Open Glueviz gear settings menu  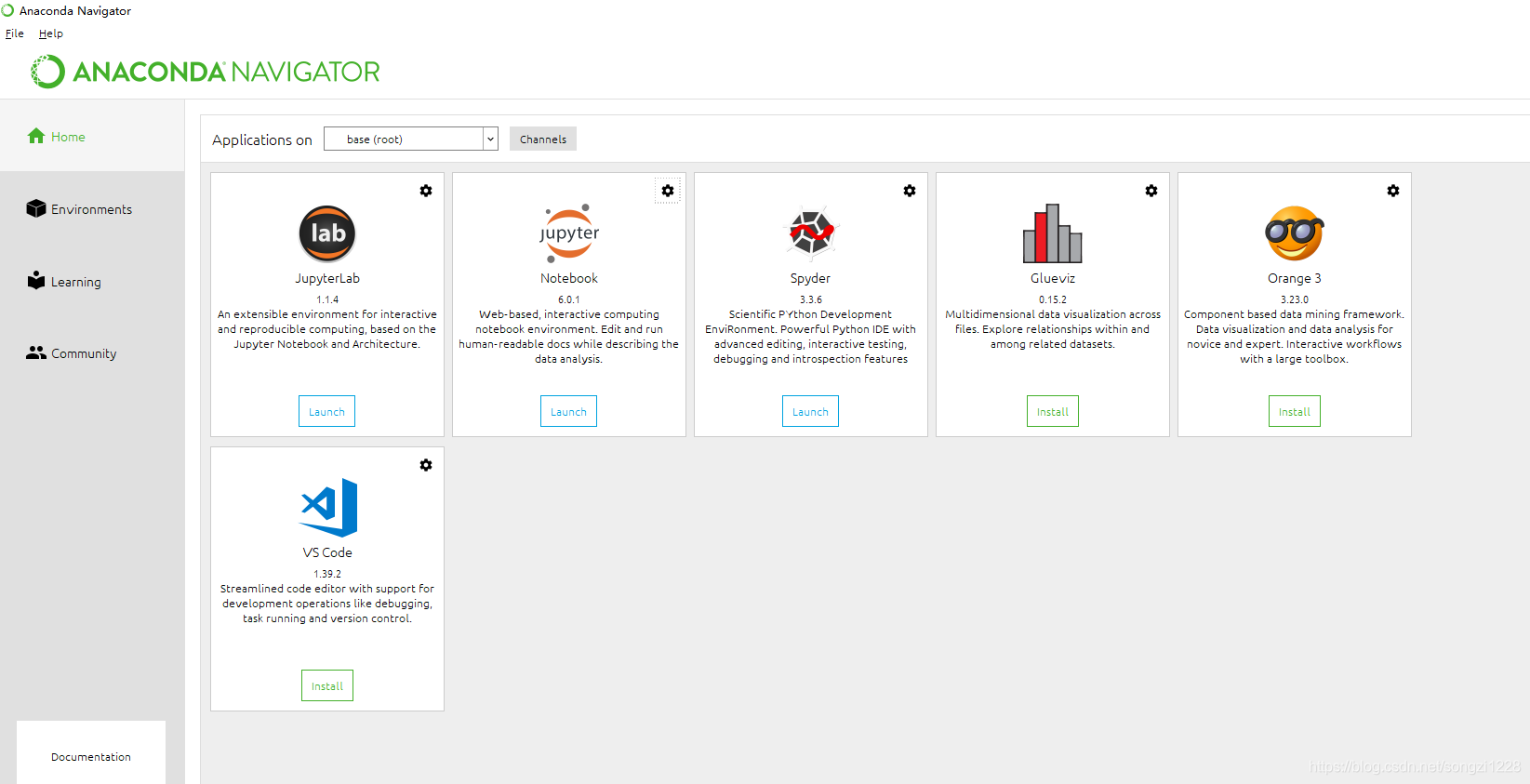tap(1151, 191)
